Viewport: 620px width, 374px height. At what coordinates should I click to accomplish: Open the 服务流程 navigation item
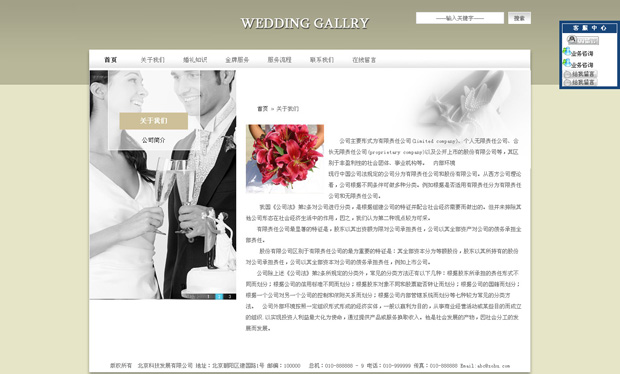280,60
